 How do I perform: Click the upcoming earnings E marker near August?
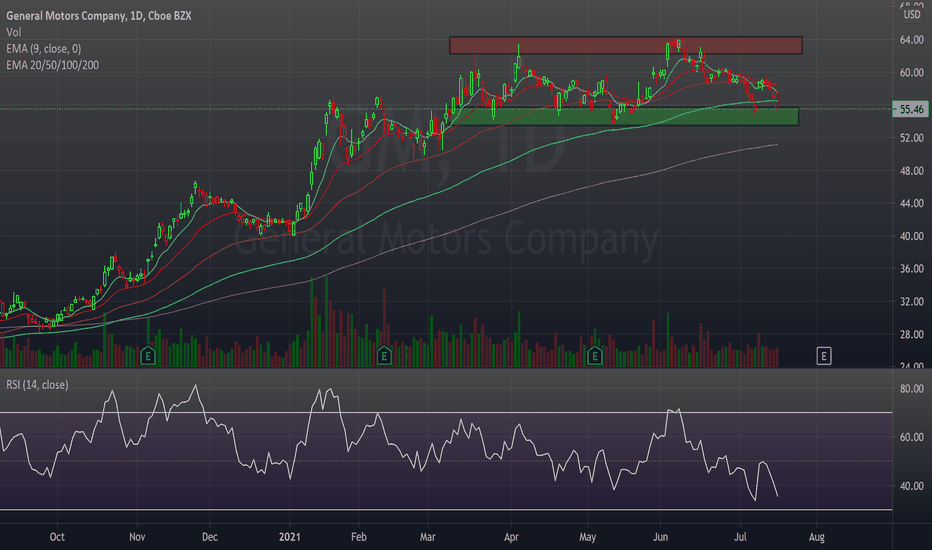824,356
